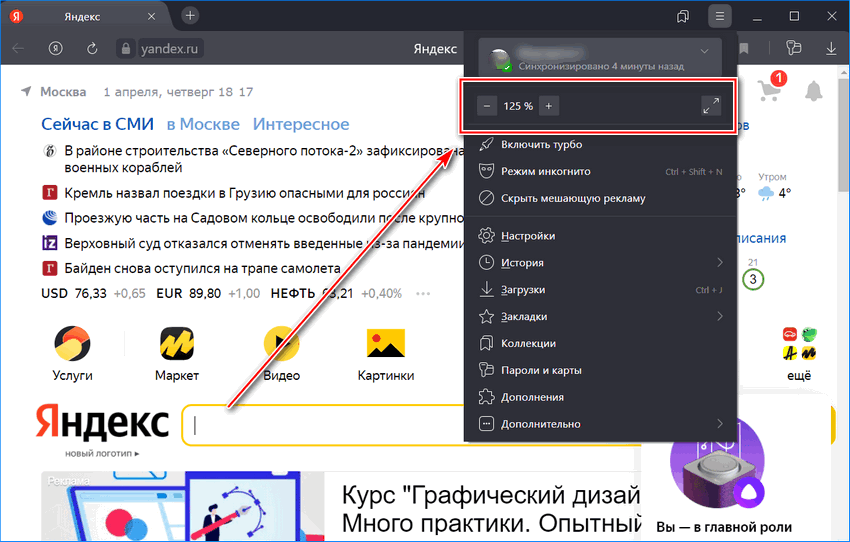Select Включить турбо
The width and height of the screenshot is (850, 542).
600,145
